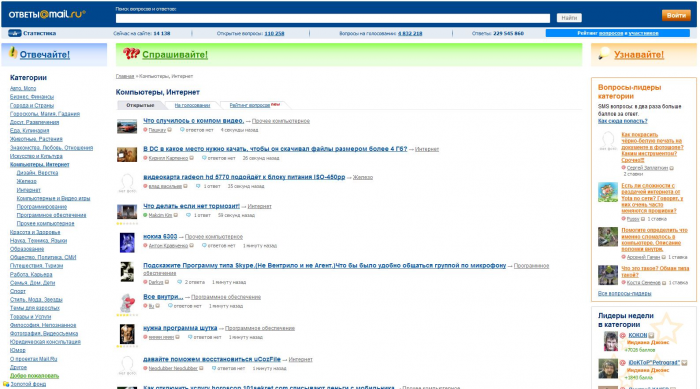This screenshot has height=389, width=700.
Task: Open question нужна программа шутка
Action: coord(180,328)
